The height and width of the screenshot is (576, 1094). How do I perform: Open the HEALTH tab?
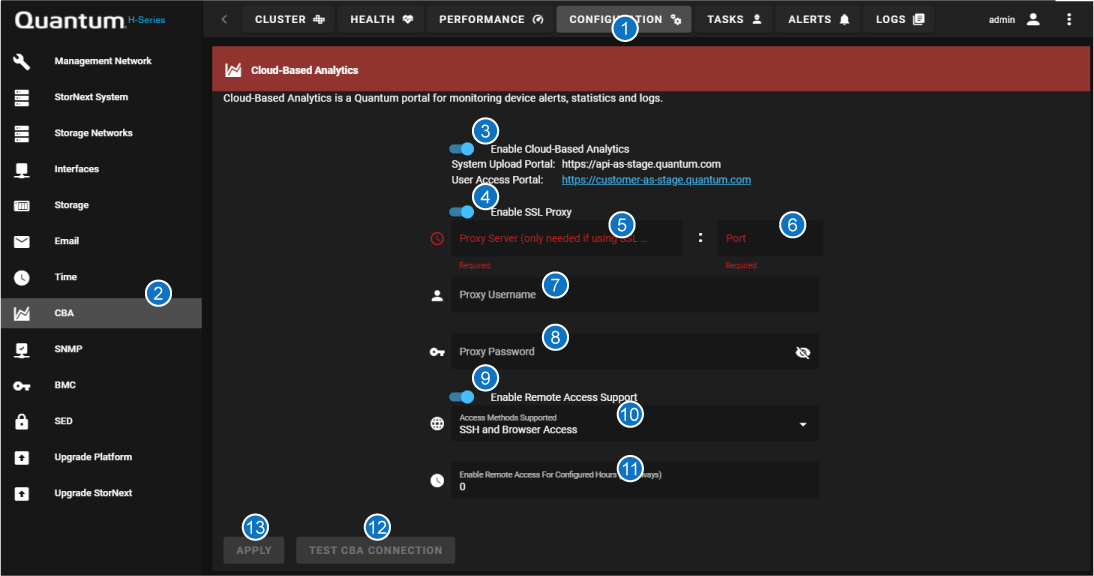click(381, 20)
